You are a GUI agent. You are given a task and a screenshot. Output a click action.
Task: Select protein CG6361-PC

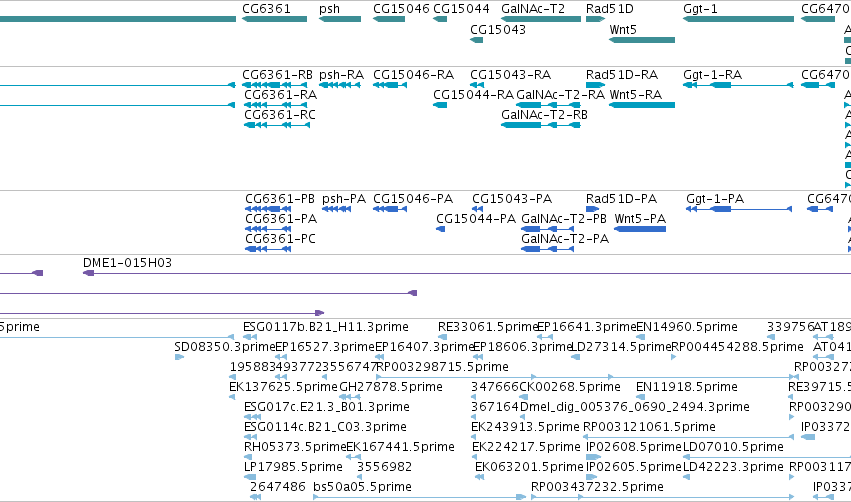[268, 249]
